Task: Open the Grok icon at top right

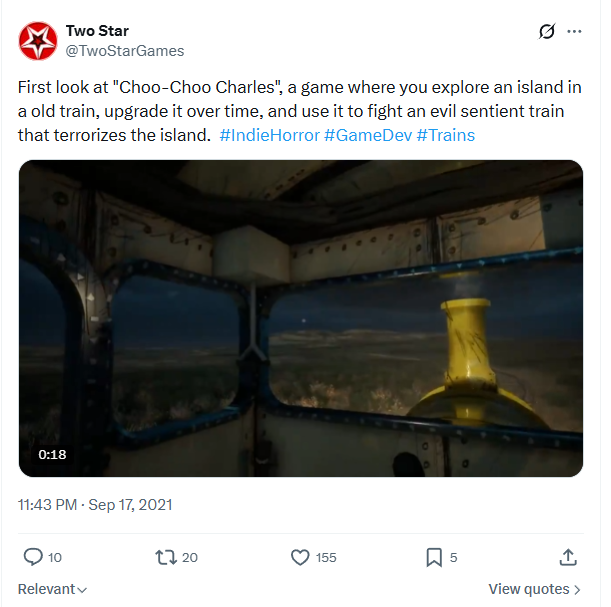Action: 546,31
